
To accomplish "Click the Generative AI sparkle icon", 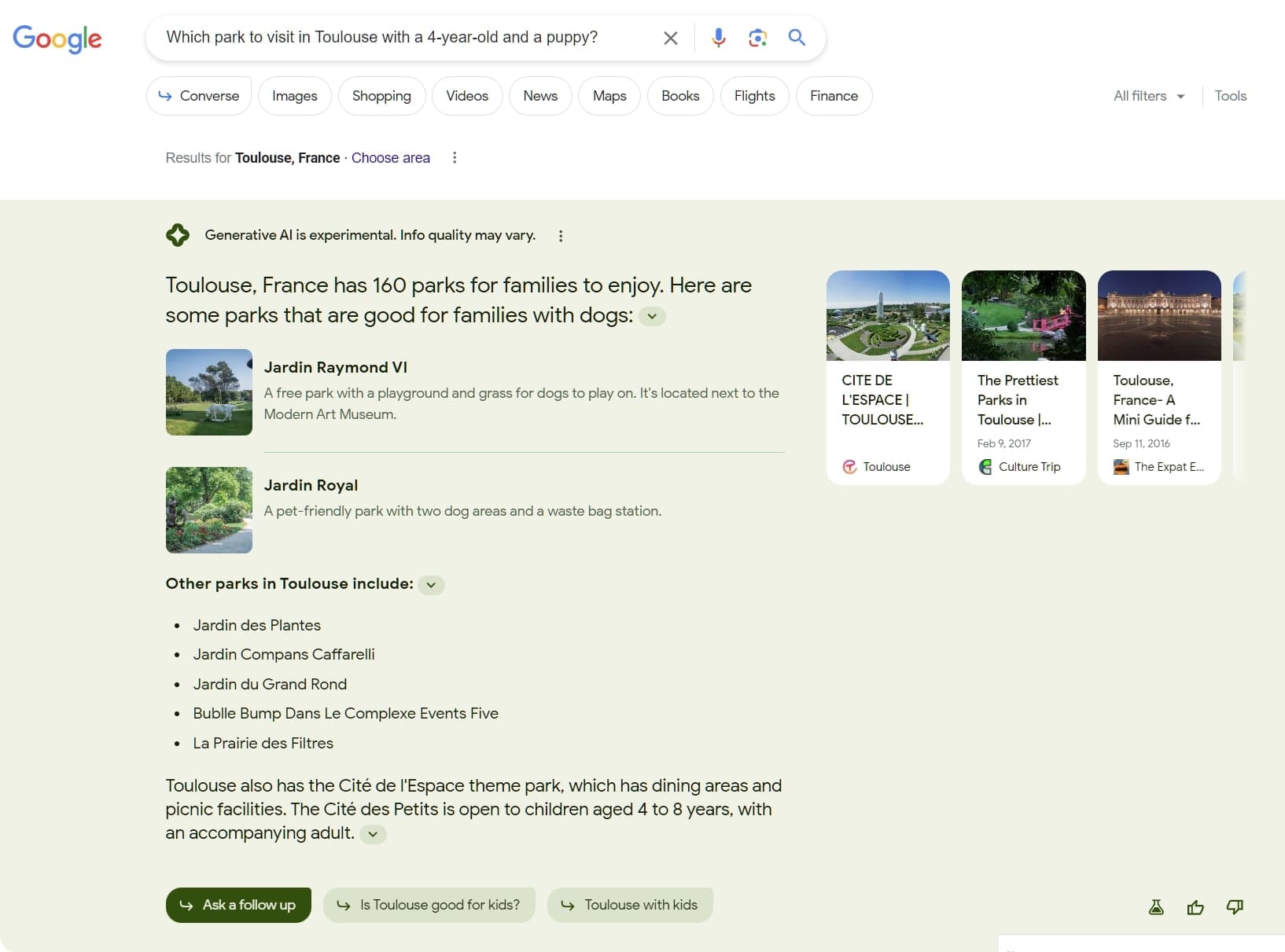I will (178, 235).
